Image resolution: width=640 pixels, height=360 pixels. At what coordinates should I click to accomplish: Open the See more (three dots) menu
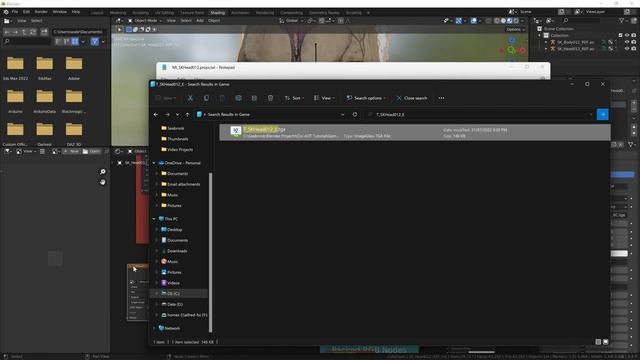pyautogui.click(x=441, y=98)
